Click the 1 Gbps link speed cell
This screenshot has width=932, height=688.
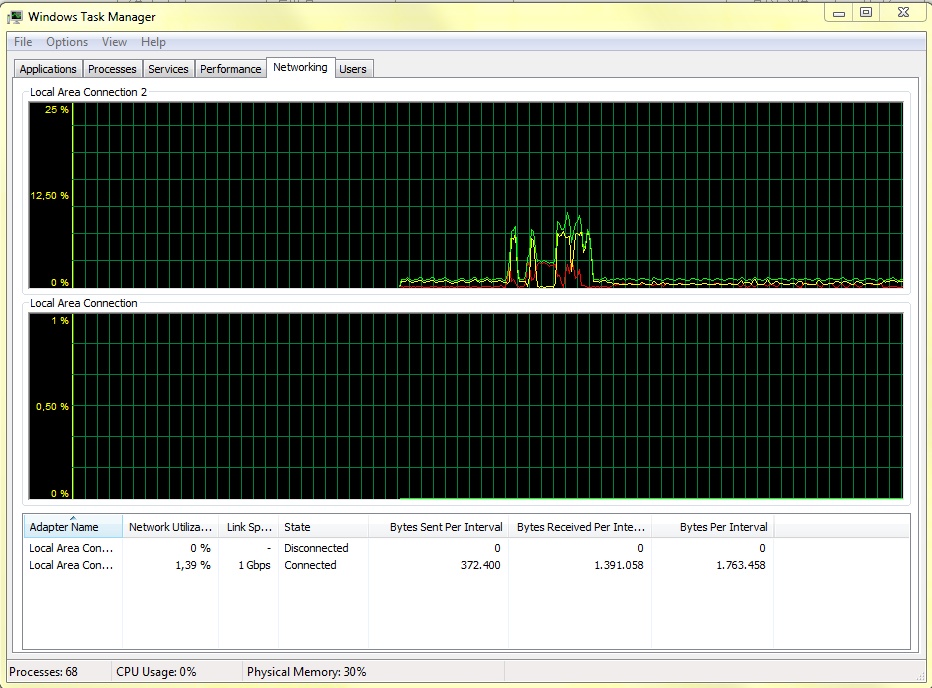254,565
